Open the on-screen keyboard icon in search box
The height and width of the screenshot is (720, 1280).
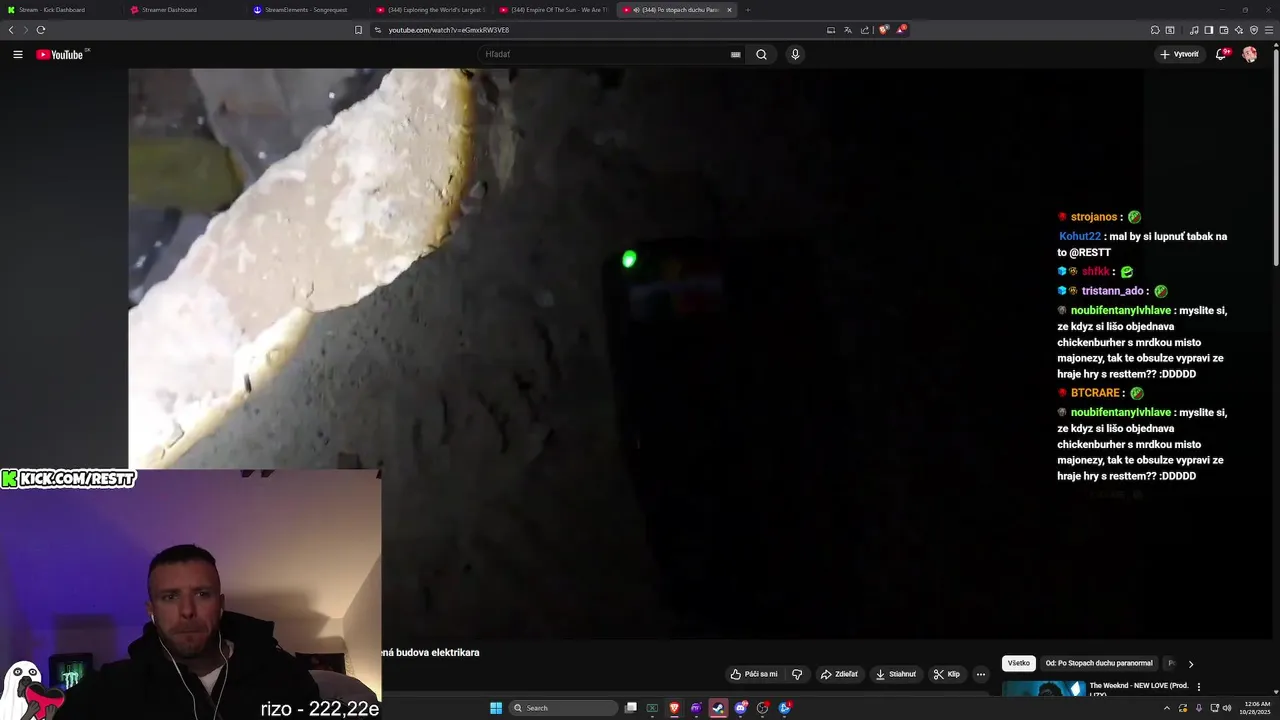pos(736,54)
